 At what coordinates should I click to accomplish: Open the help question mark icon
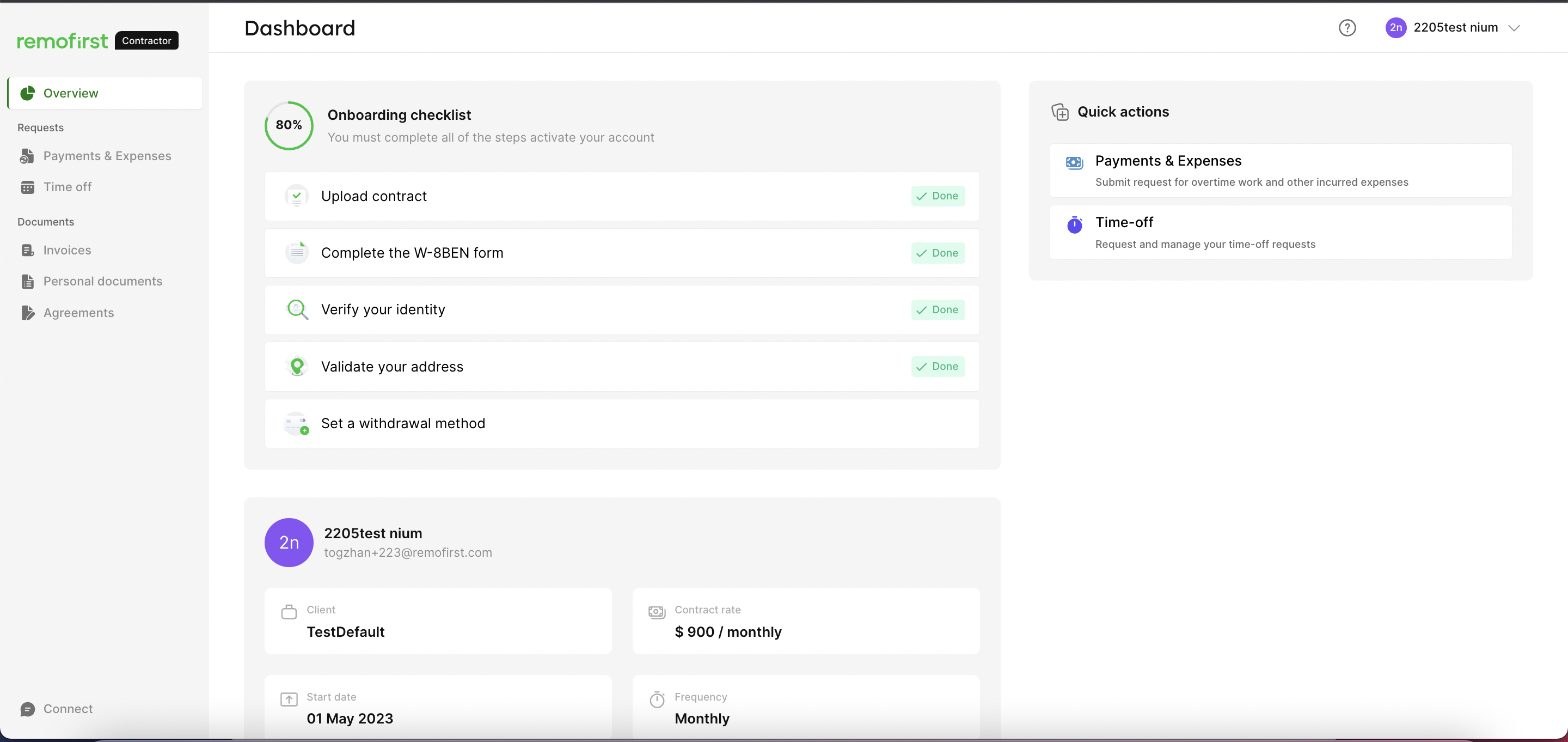point(1347,28)
